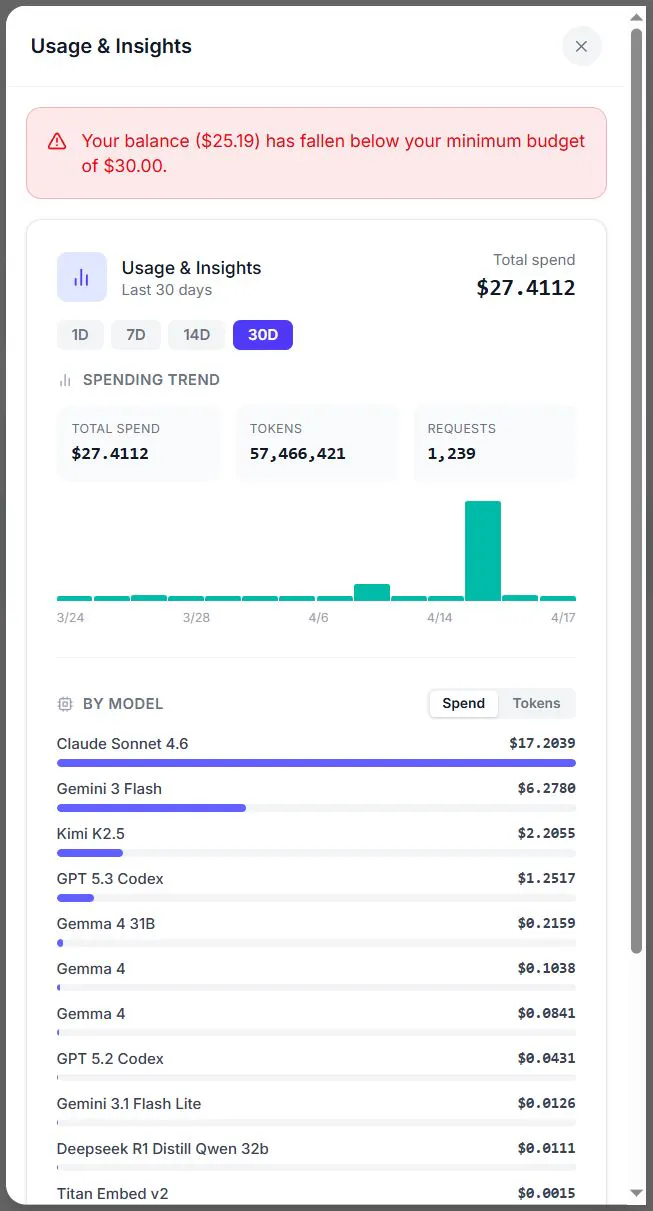
Task: Click the small chart icon next to Spending Trend
Action: click(65, 380)
